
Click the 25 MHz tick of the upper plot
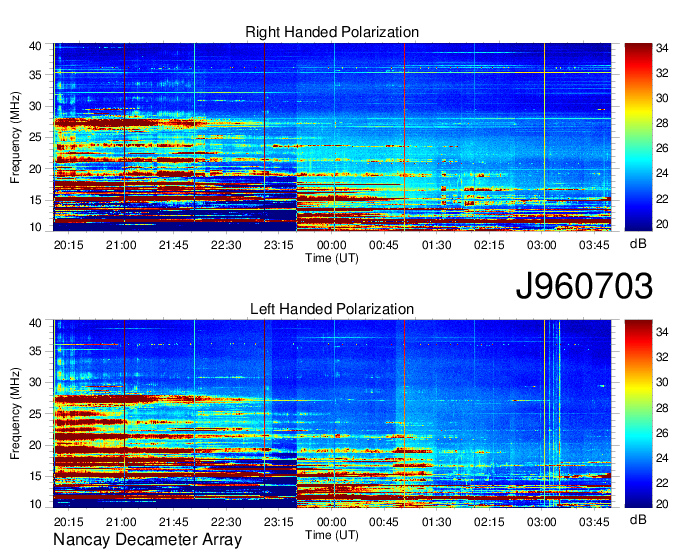[35, 138]
